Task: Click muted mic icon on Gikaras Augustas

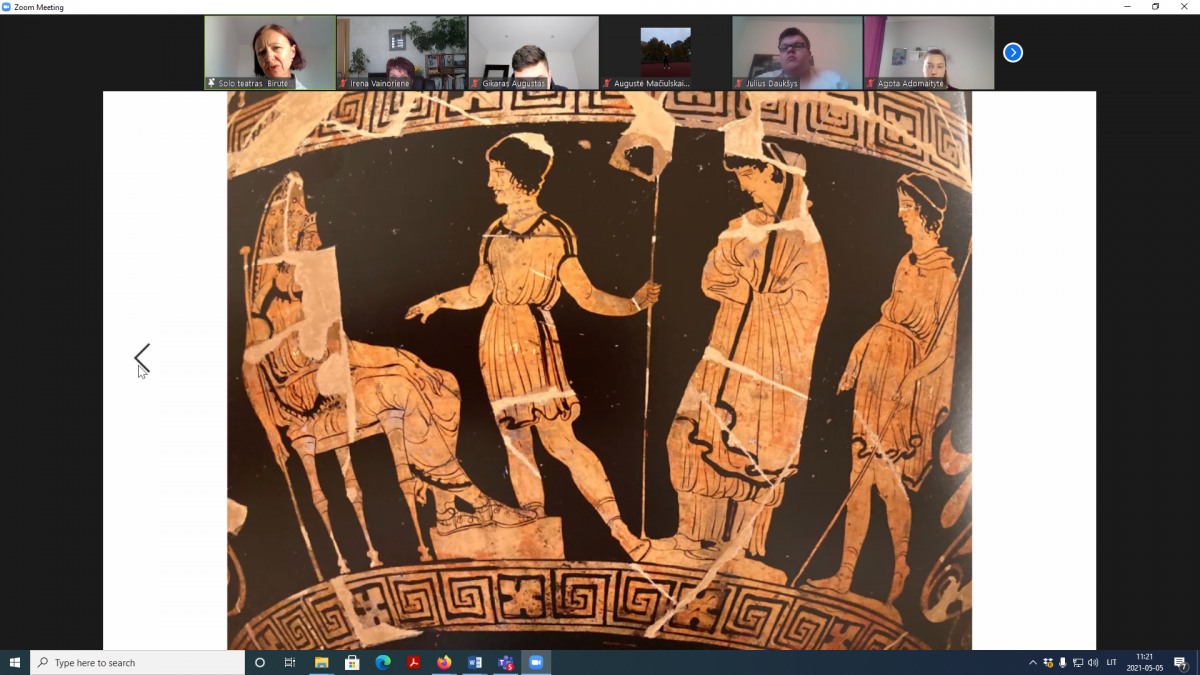Action: [476, 83]
